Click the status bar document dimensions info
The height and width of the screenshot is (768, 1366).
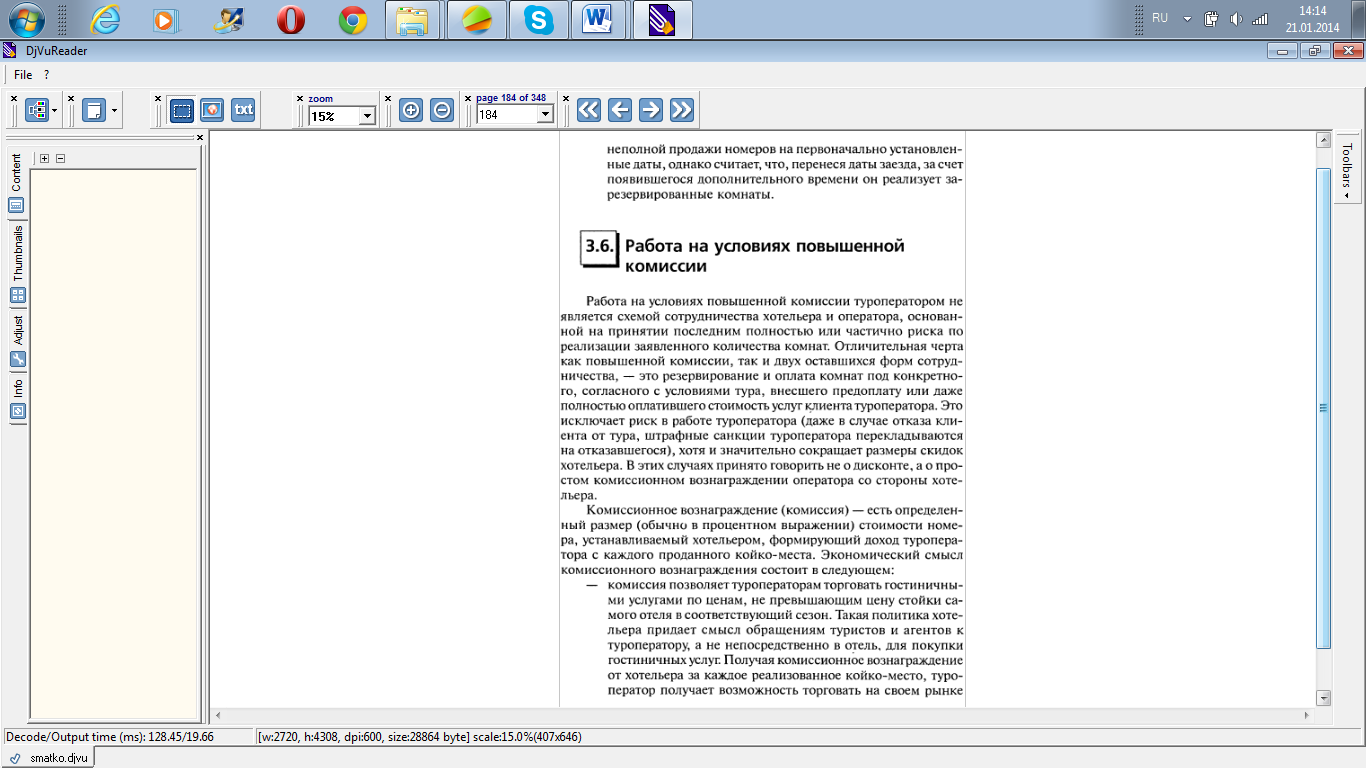click(420, 737)
